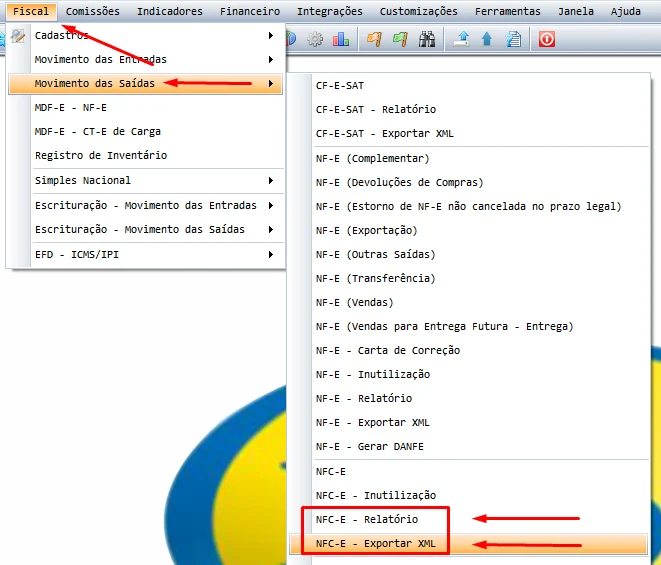Open NFC-E - Inutilização
This screenshot has width=661, height=565.
(x=469, y=495)
